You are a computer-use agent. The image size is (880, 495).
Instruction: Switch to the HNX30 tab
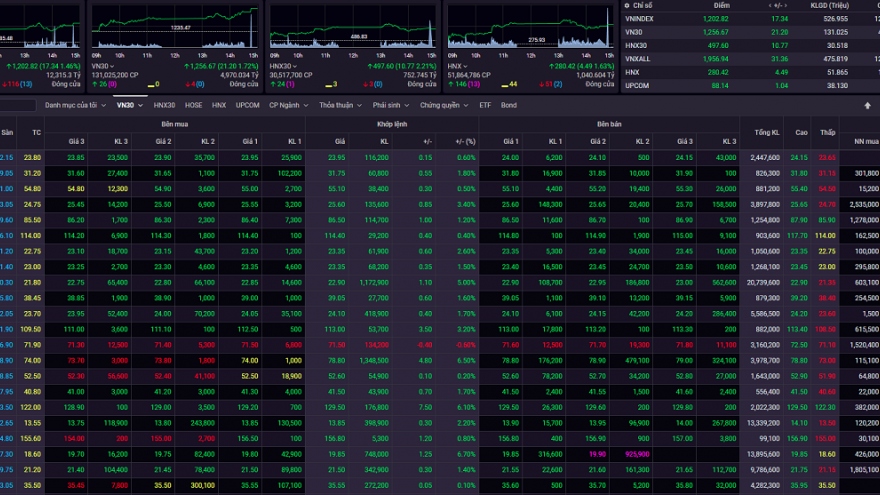click(x=164, y=105)
